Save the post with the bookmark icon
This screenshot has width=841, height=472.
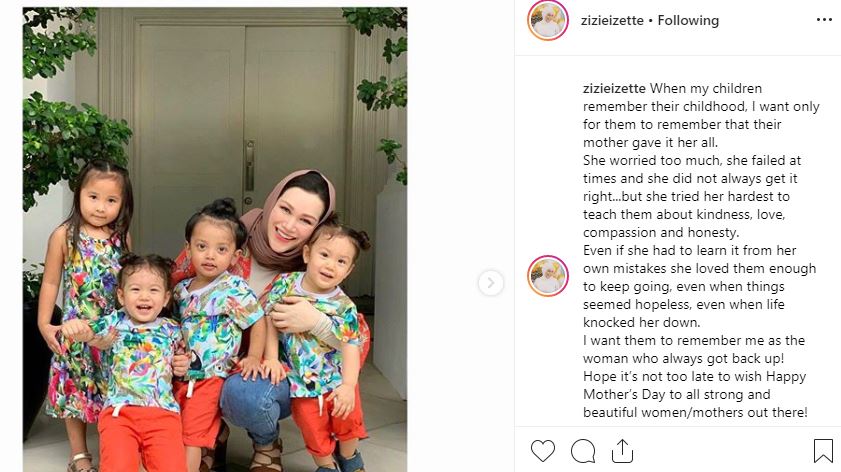tap(823, 451)
